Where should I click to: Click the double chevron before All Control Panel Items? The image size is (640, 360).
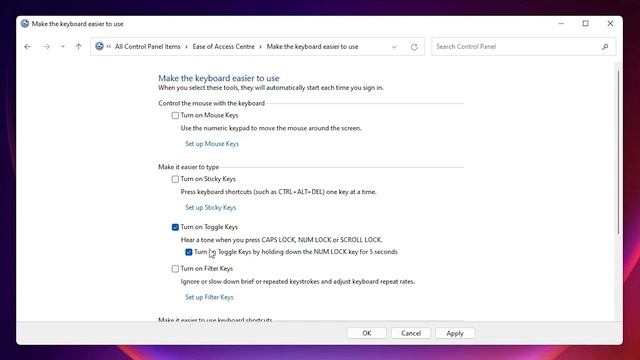[x=109, y=47]
